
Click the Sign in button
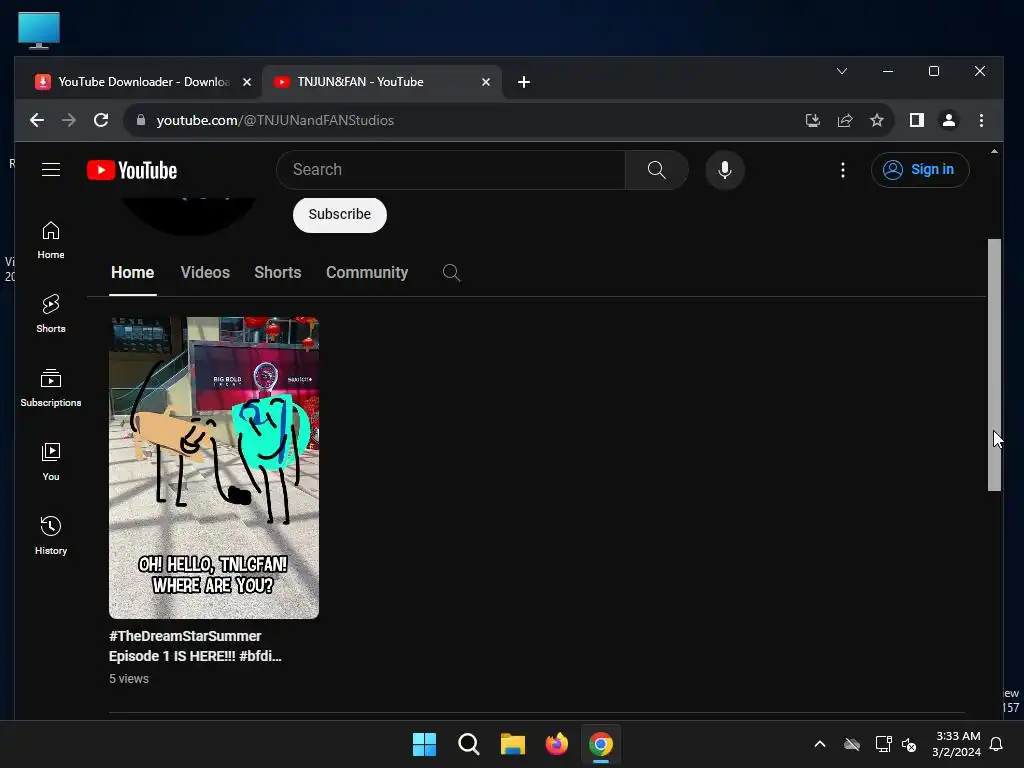(920, 170)
